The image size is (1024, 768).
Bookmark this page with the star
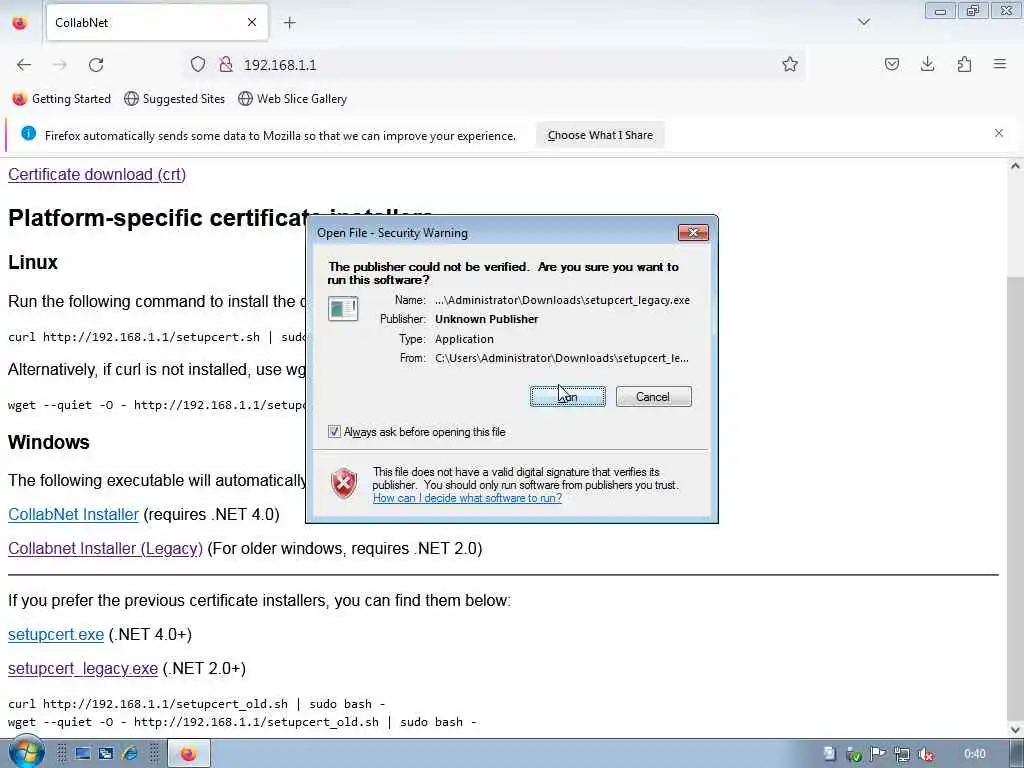point(790,64)
